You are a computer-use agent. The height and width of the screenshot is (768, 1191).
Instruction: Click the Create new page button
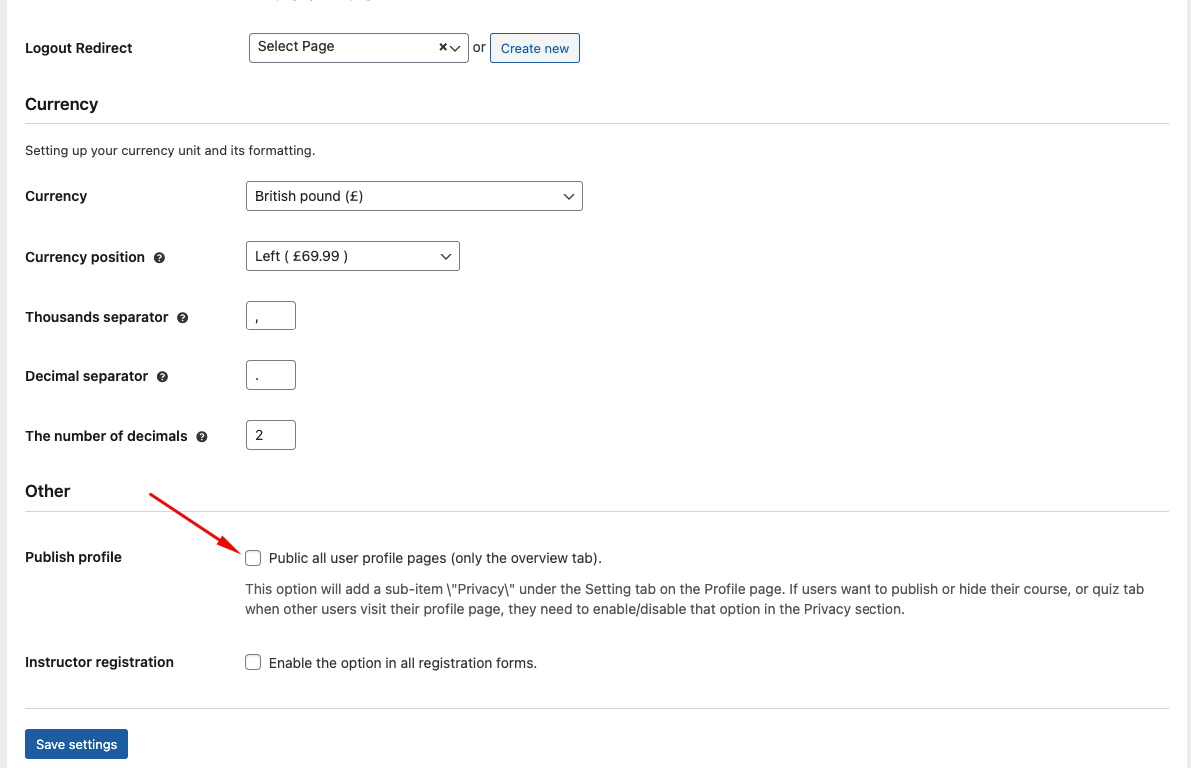click(535, 48)
